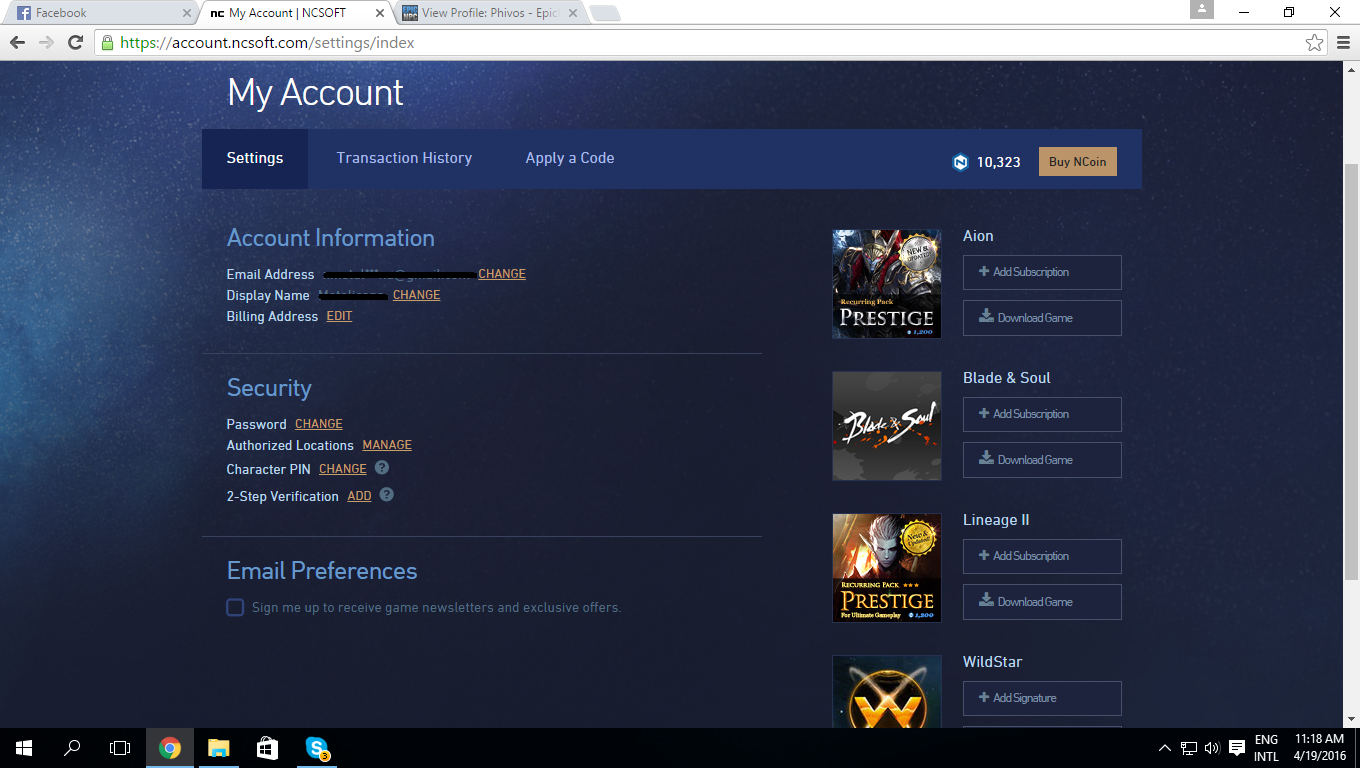The image size is (1360, 768).
Task: Click the volume speaker tray icon
Action: click(x=1212, y=748)
